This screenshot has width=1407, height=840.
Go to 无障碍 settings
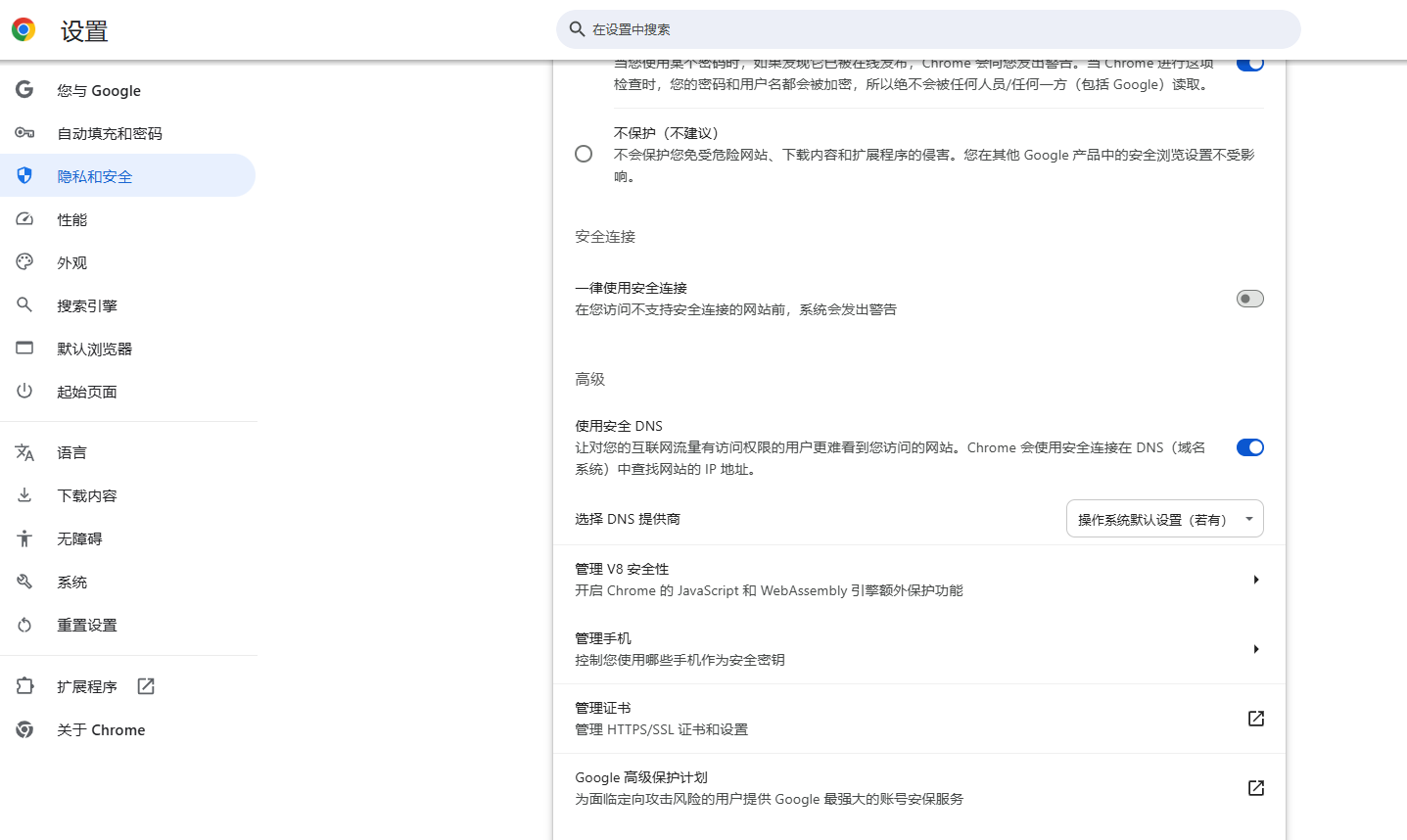(127, 538)
